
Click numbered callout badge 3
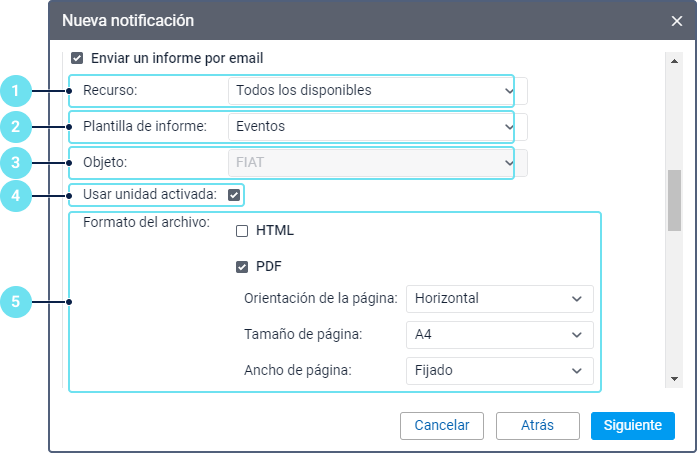[14, 162]
